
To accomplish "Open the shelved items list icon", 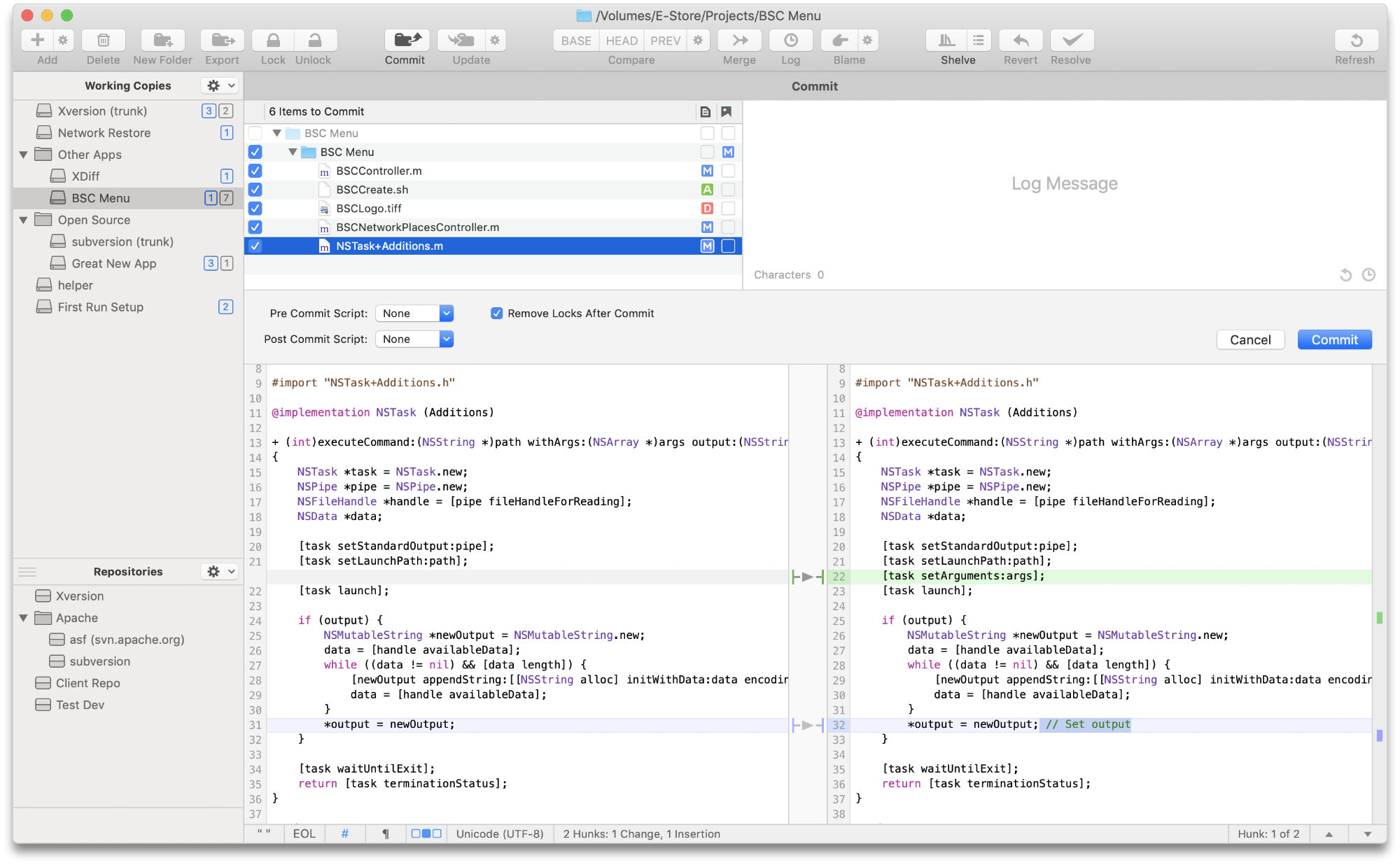I will pos(979,41).
